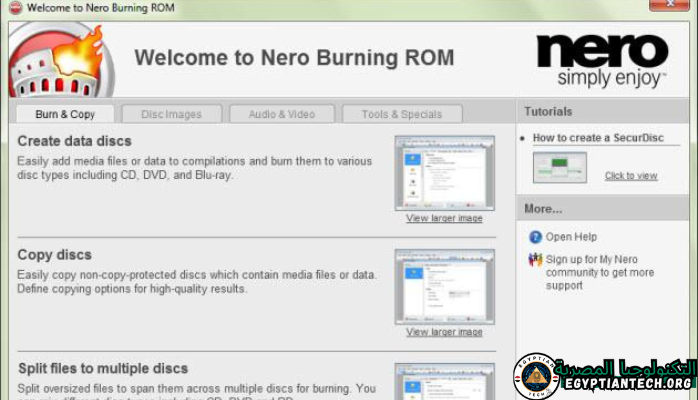698x400 pixels.
Task: Click the Open Help question mark icon
Action: (x=535, y=237)
